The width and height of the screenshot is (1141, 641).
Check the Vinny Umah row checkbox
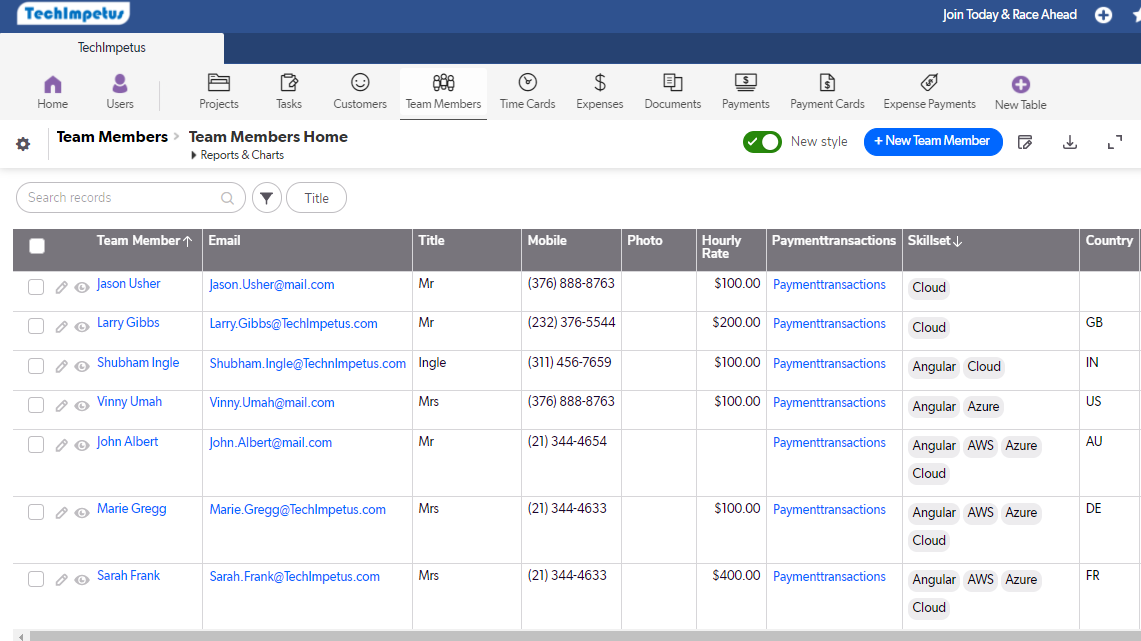click(36, 405)
